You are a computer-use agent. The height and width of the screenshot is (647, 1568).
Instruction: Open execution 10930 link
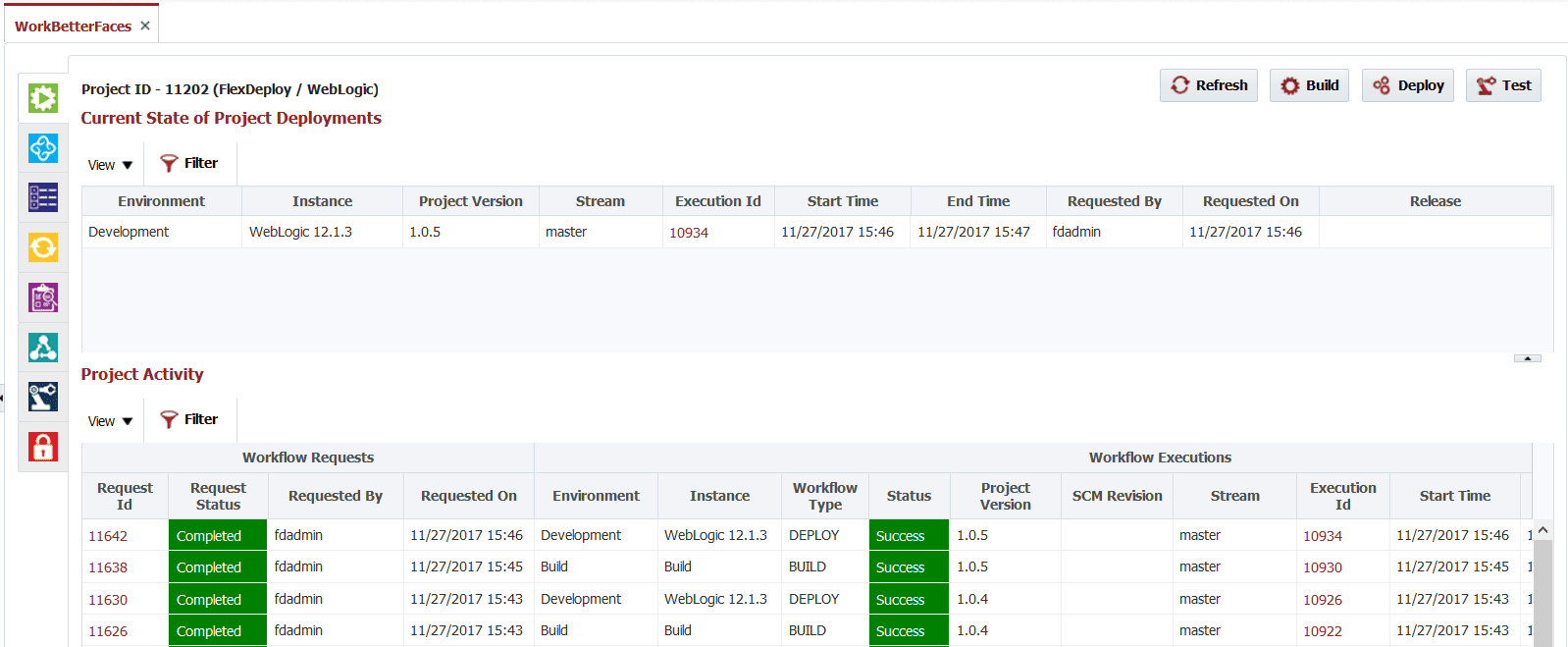pyautogui.click(x=1323, y=567)
